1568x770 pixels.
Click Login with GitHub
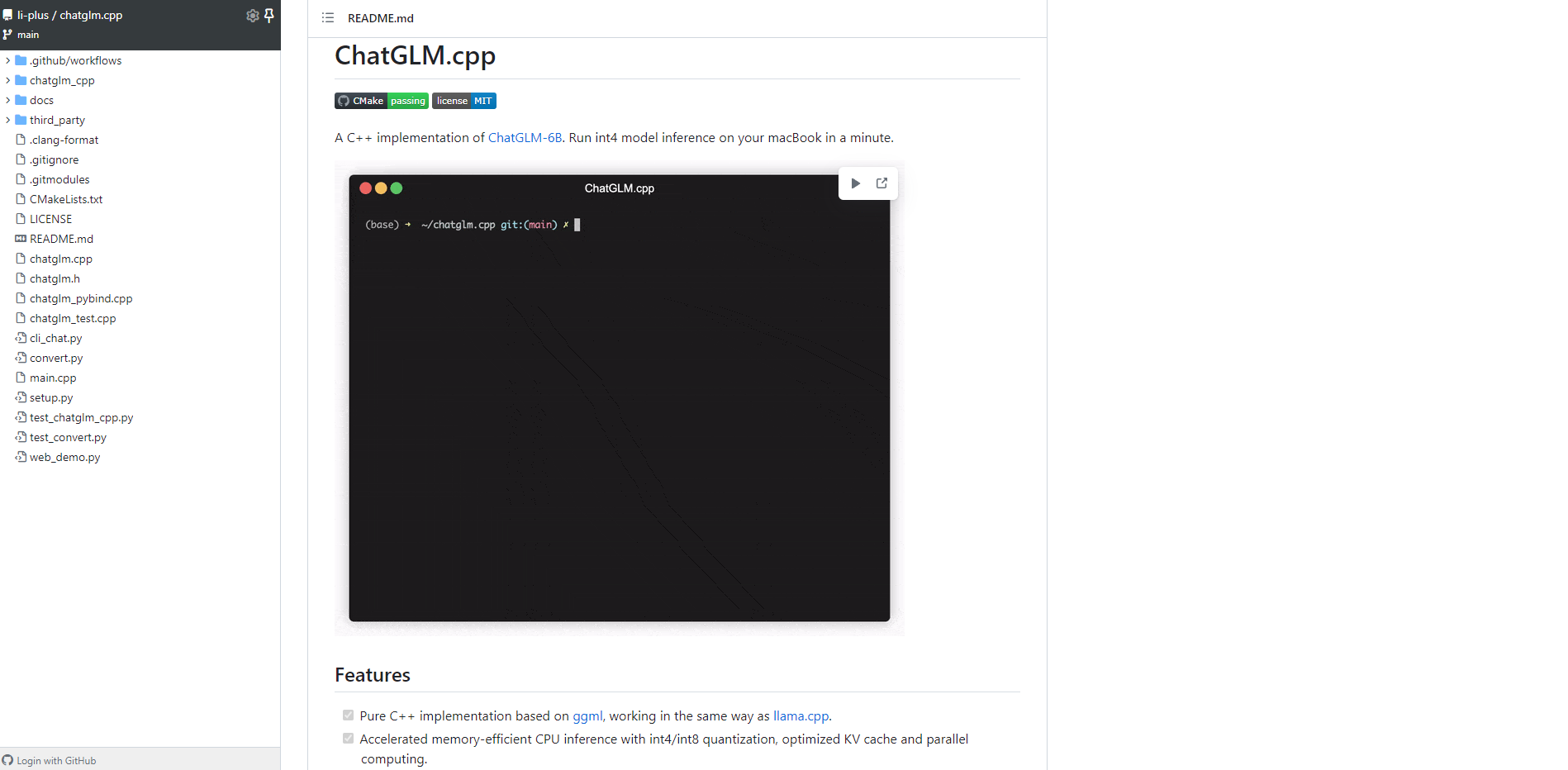point(55,761)
